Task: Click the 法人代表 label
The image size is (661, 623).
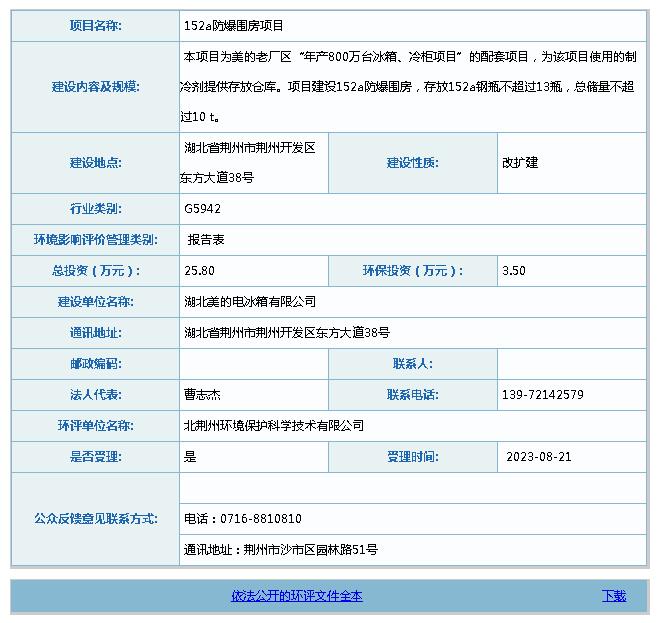Action: [96, 395]
